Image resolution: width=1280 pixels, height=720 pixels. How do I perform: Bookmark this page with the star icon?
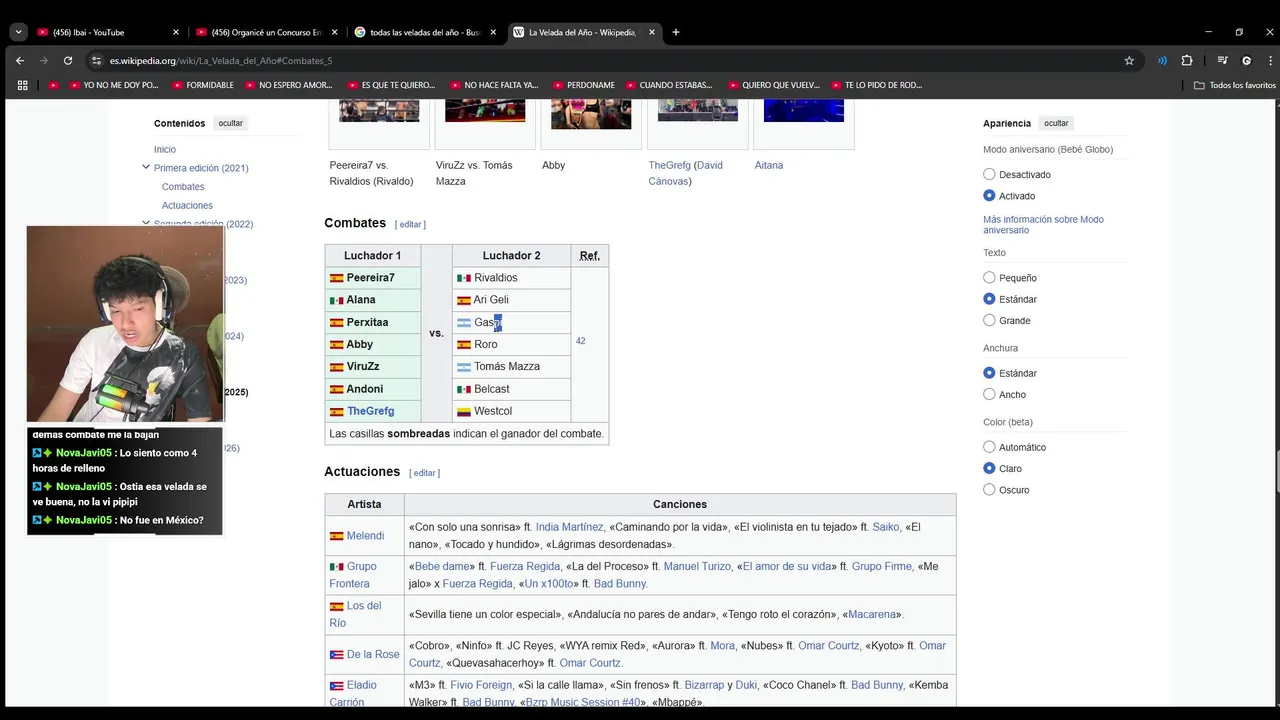[x=1129, y=60]
